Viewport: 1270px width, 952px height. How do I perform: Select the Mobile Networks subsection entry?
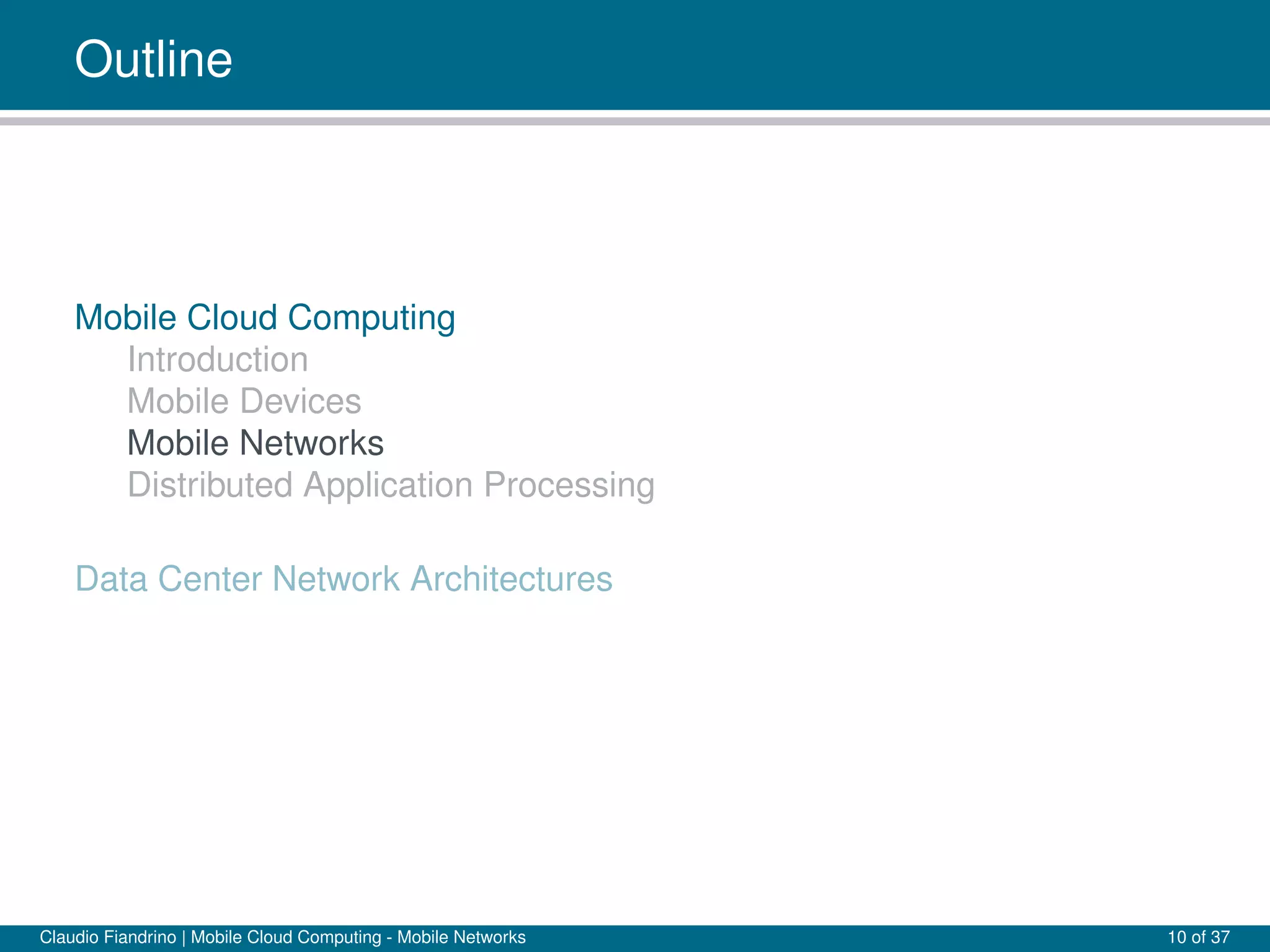coord(255,443)
